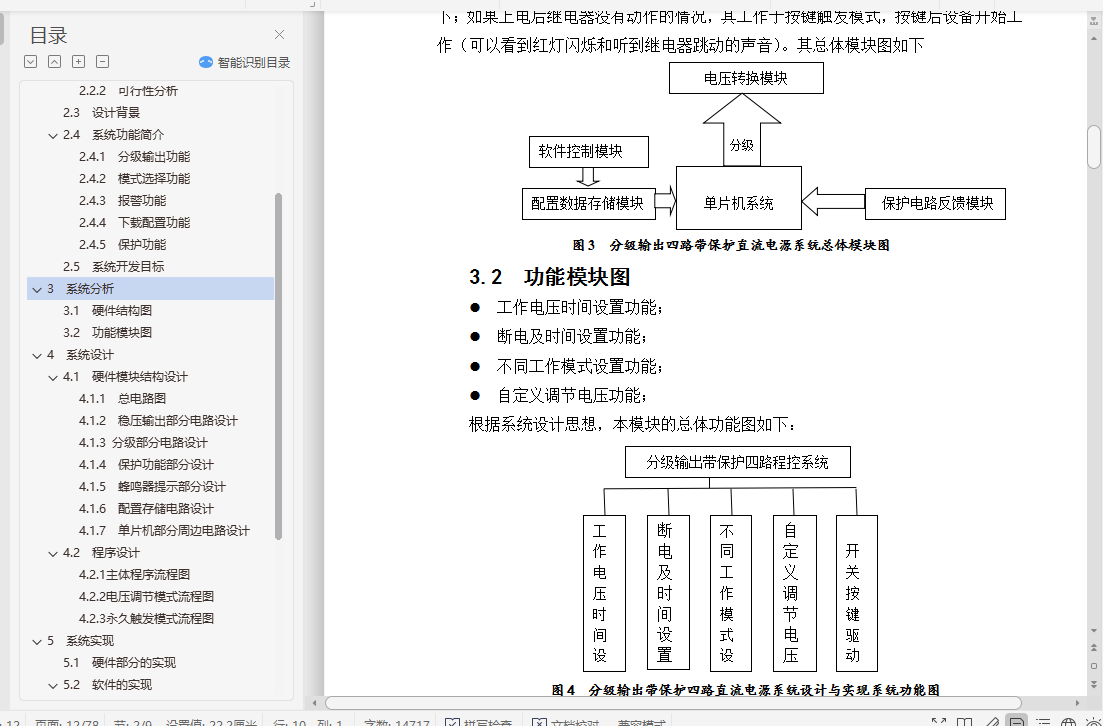Navigate to 4.1.4 保护功能部分设计
Viewport: 1103px width, 726px height.
coord(146,464)
